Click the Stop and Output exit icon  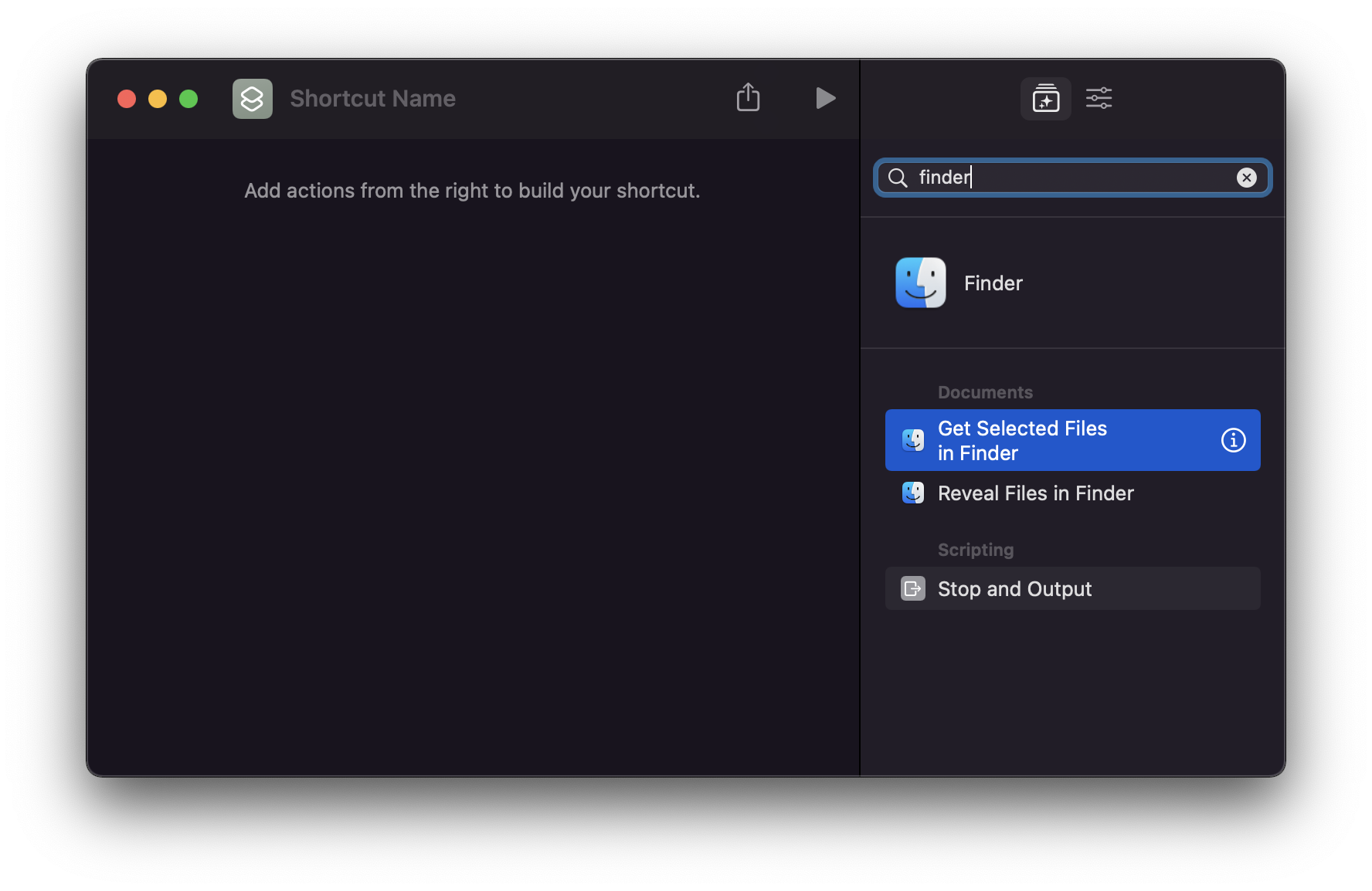pyautogui.click(x=913, y=589)
